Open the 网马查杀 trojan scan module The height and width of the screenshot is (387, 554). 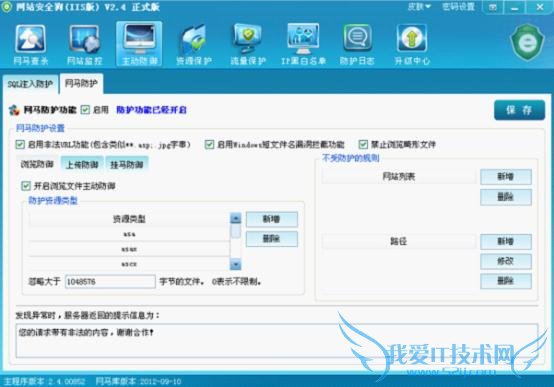point(30,44)
